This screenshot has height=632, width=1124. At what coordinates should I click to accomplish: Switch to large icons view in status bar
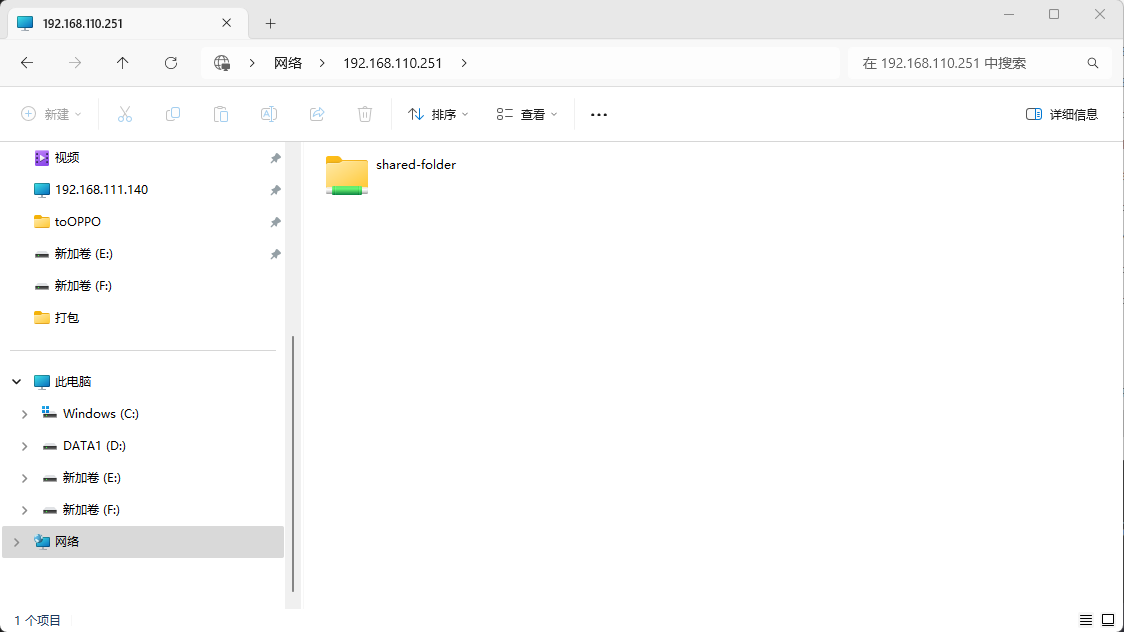[1108, 620]
